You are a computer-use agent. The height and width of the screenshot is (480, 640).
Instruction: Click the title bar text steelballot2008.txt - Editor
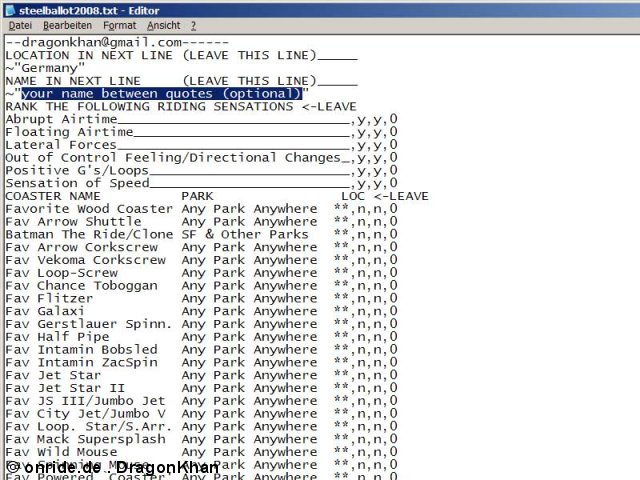click(x=89, y=10)
